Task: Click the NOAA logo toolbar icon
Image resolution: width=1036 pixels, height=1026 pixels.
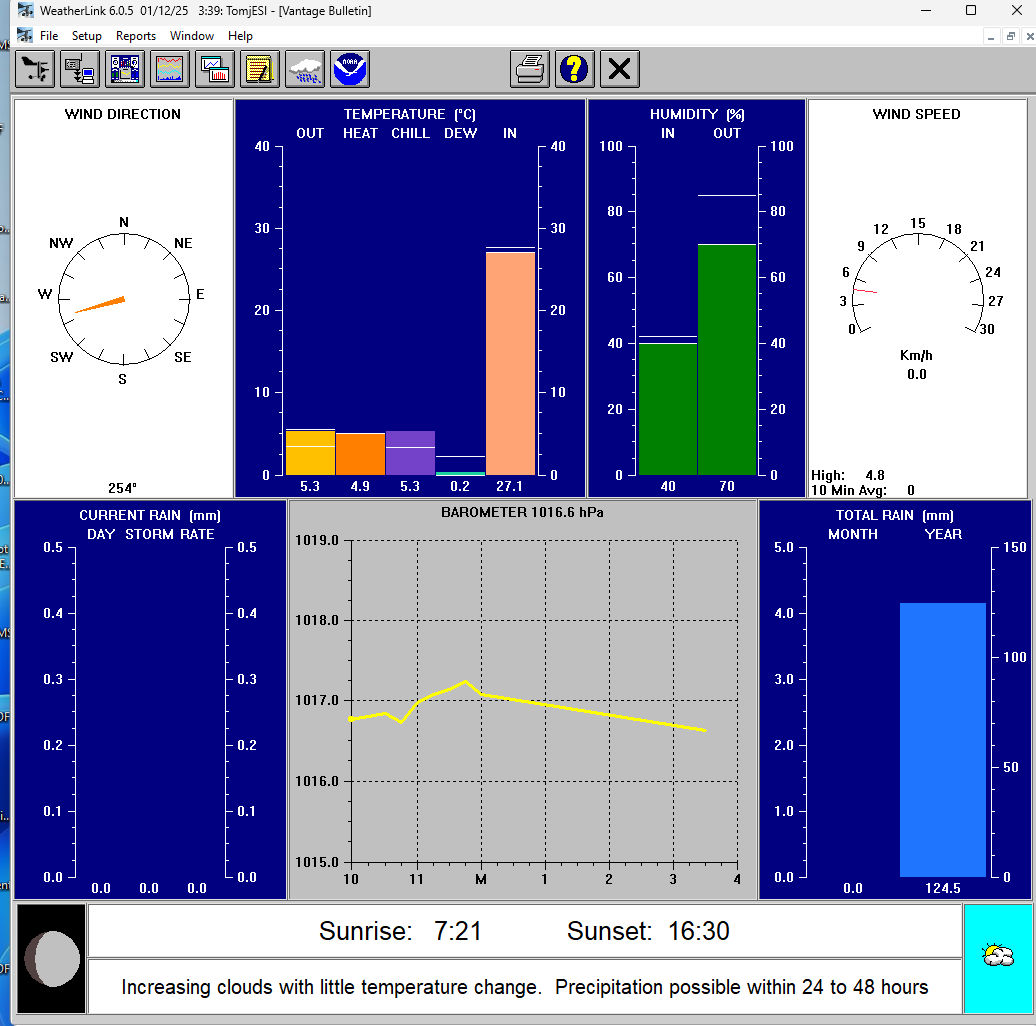Action: tap(350, 69)
